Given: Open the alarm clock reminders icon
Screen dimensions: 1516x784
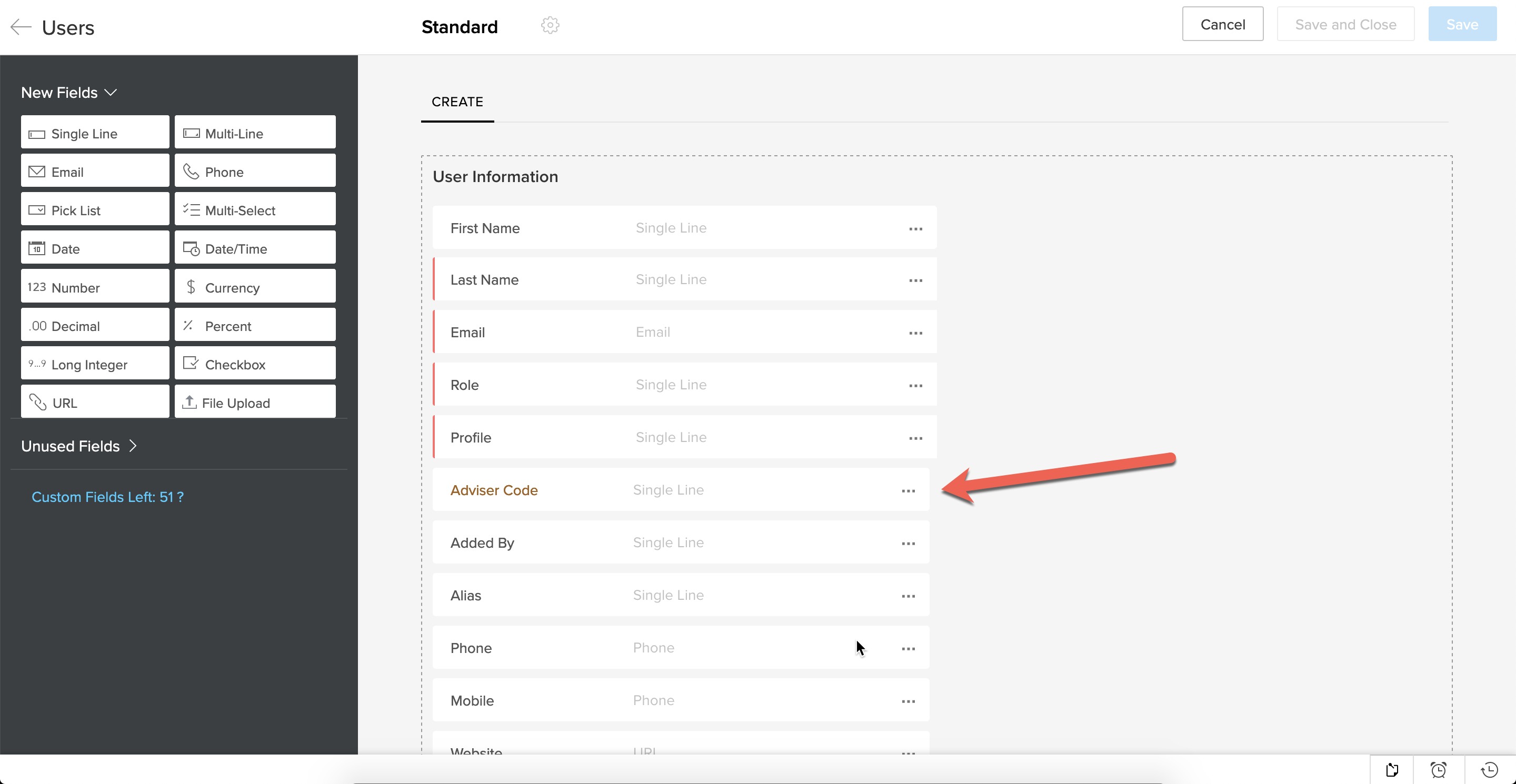Looking at the screenshot, I should click(x=1438, y=769).
